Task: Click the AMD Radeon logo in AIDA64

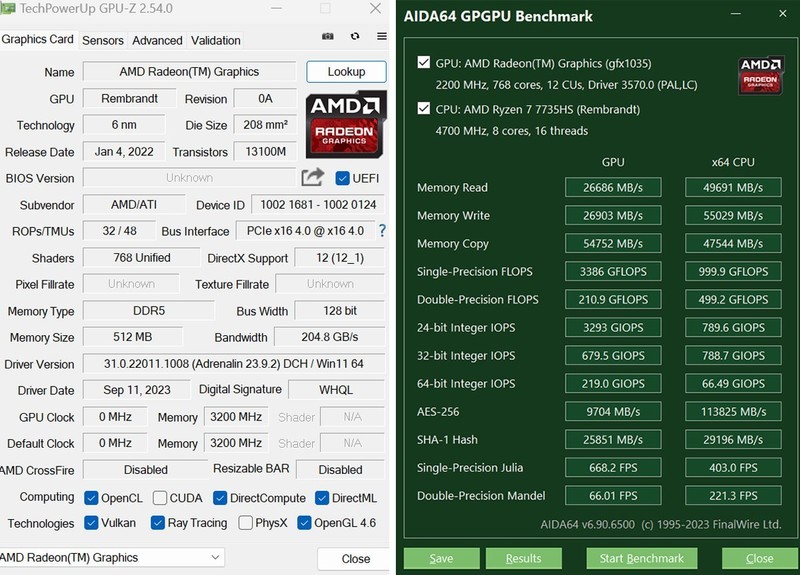Action: (x=761, y=76)
